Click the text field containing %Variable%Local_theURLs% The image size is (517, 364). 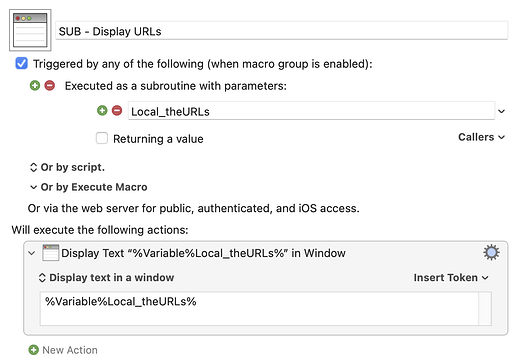(259, 309)
